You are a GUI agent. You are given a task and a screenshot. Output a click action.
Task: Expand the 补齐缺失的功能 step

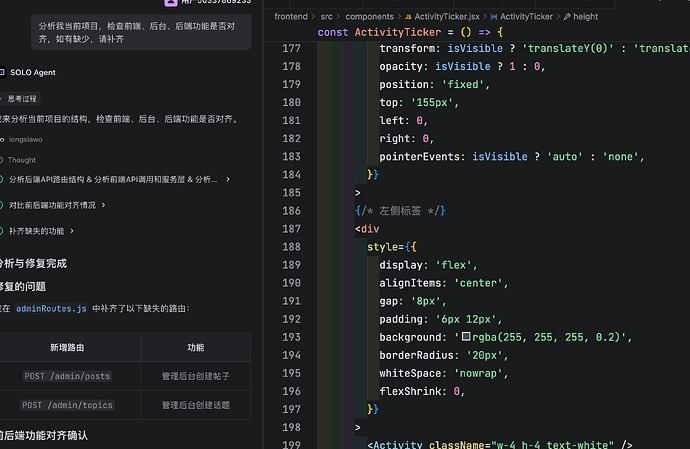pos(72,231)
